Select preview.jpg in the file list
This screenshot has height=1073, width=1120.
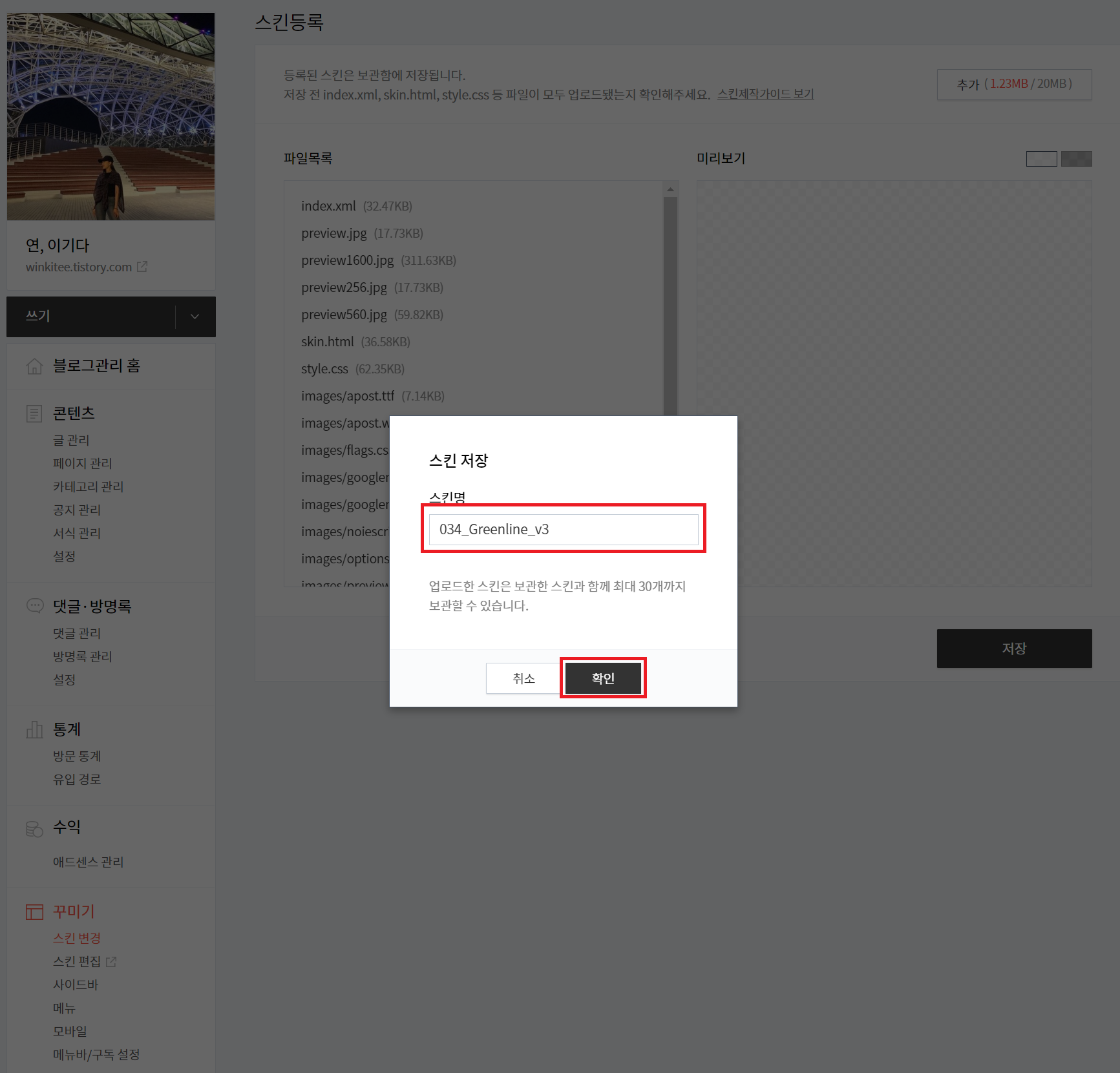362,233
